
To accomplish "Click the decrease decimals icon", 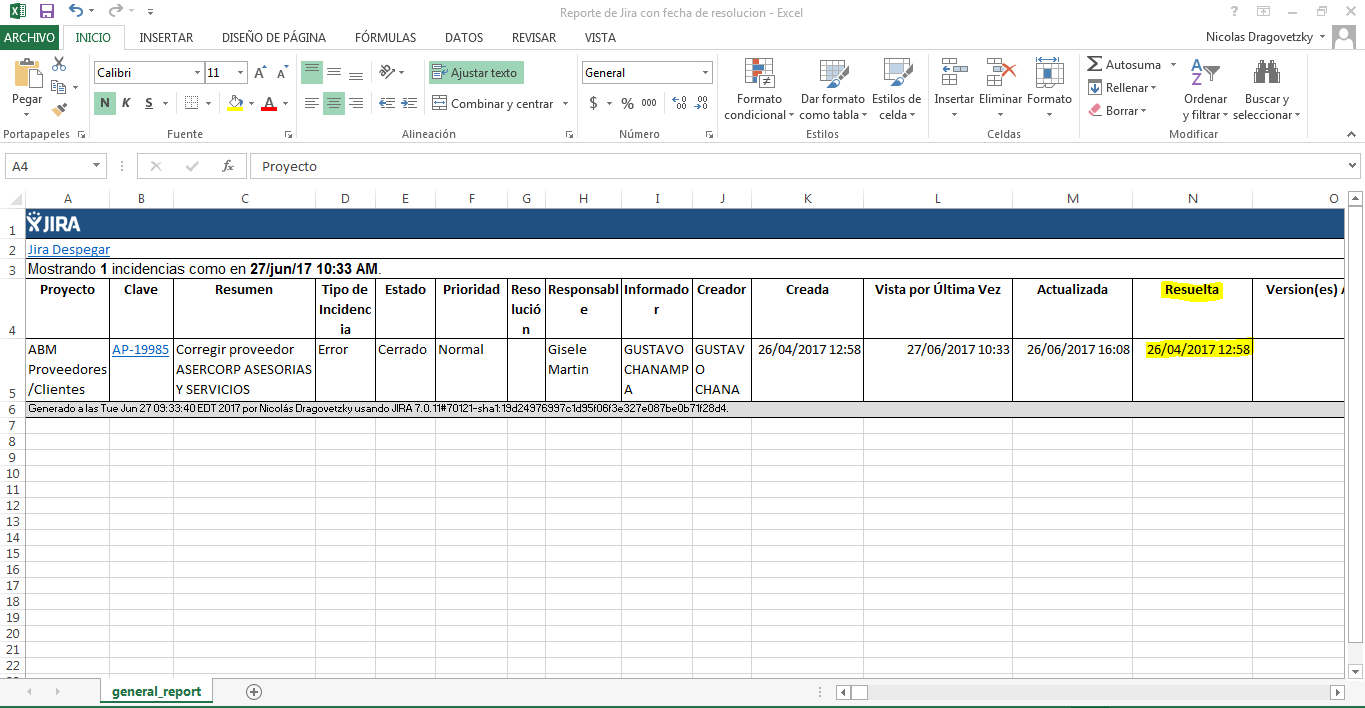I will click(x=702, y=103).
